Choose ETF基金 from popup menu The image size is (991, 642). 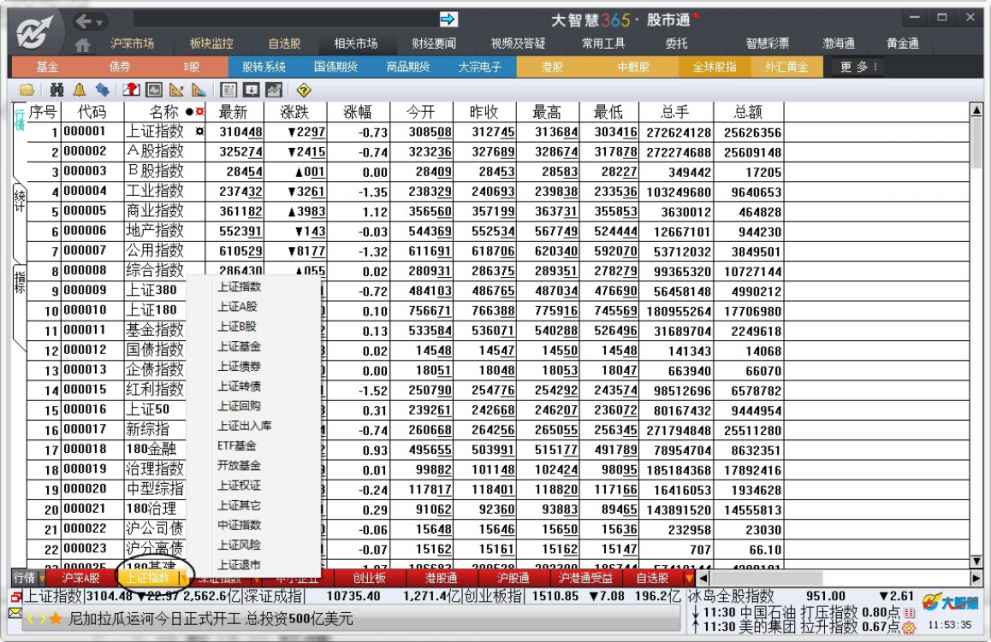click(237, 446)
